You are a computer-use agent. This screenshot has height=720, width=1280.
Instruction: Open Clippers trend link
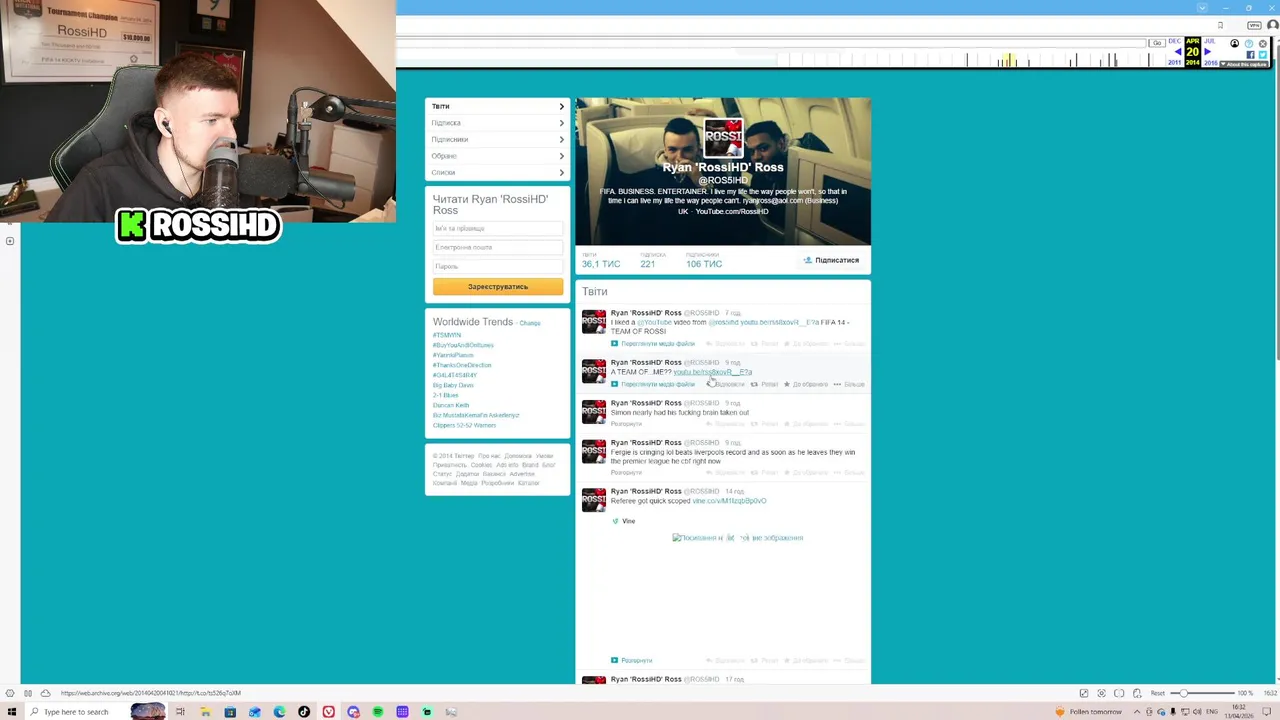(464, 425)
